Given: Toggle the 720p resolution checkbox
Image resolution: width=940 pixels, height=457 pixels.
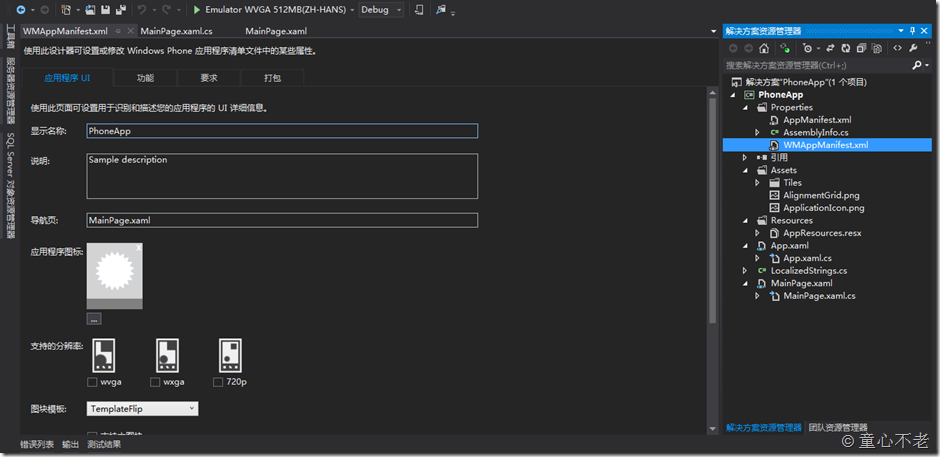Looking at the screenshot, I should click(x=218, y=382).
